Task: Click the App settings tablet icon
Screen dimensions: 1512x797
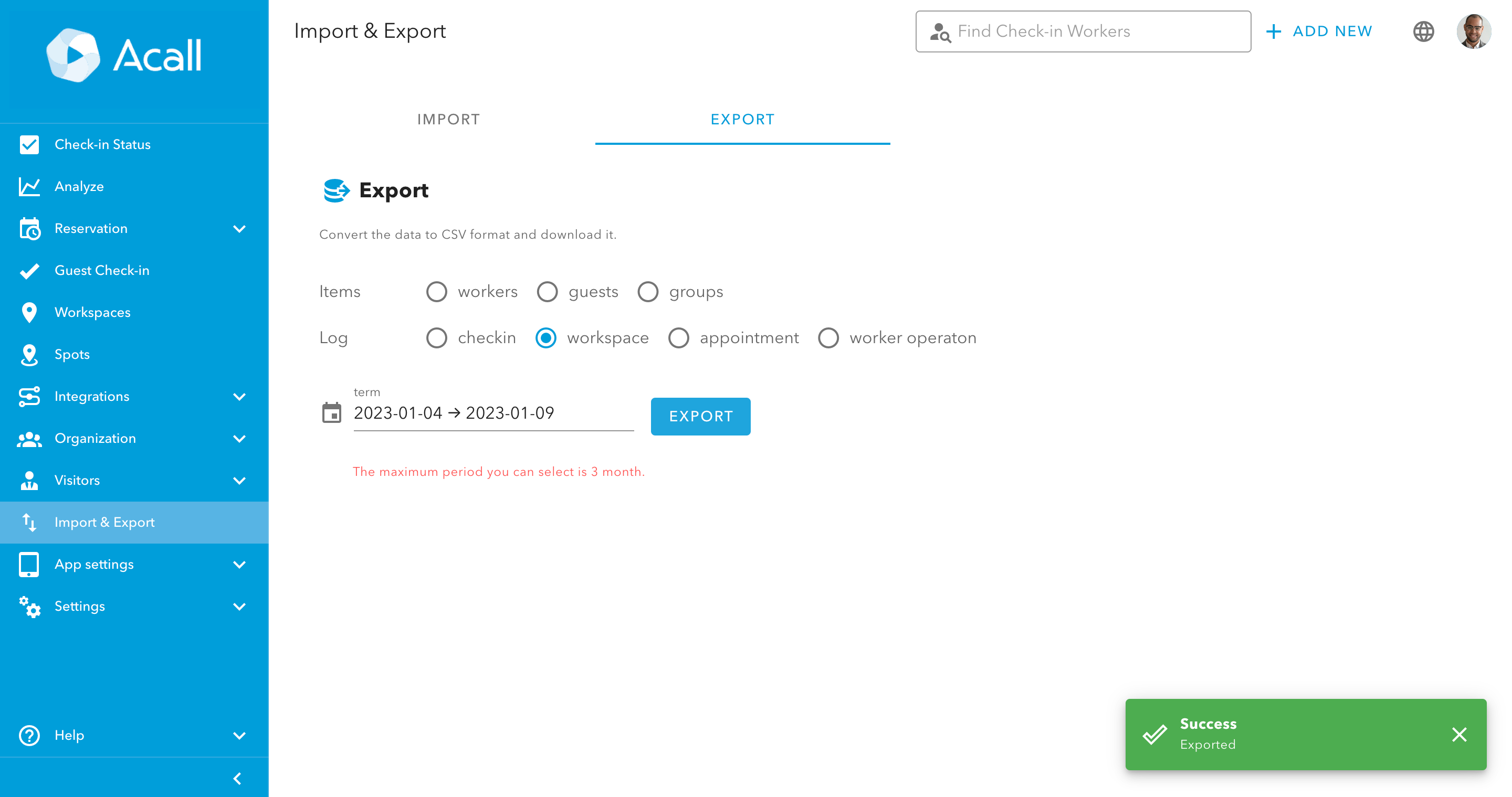Action: [x=29, y=564]
